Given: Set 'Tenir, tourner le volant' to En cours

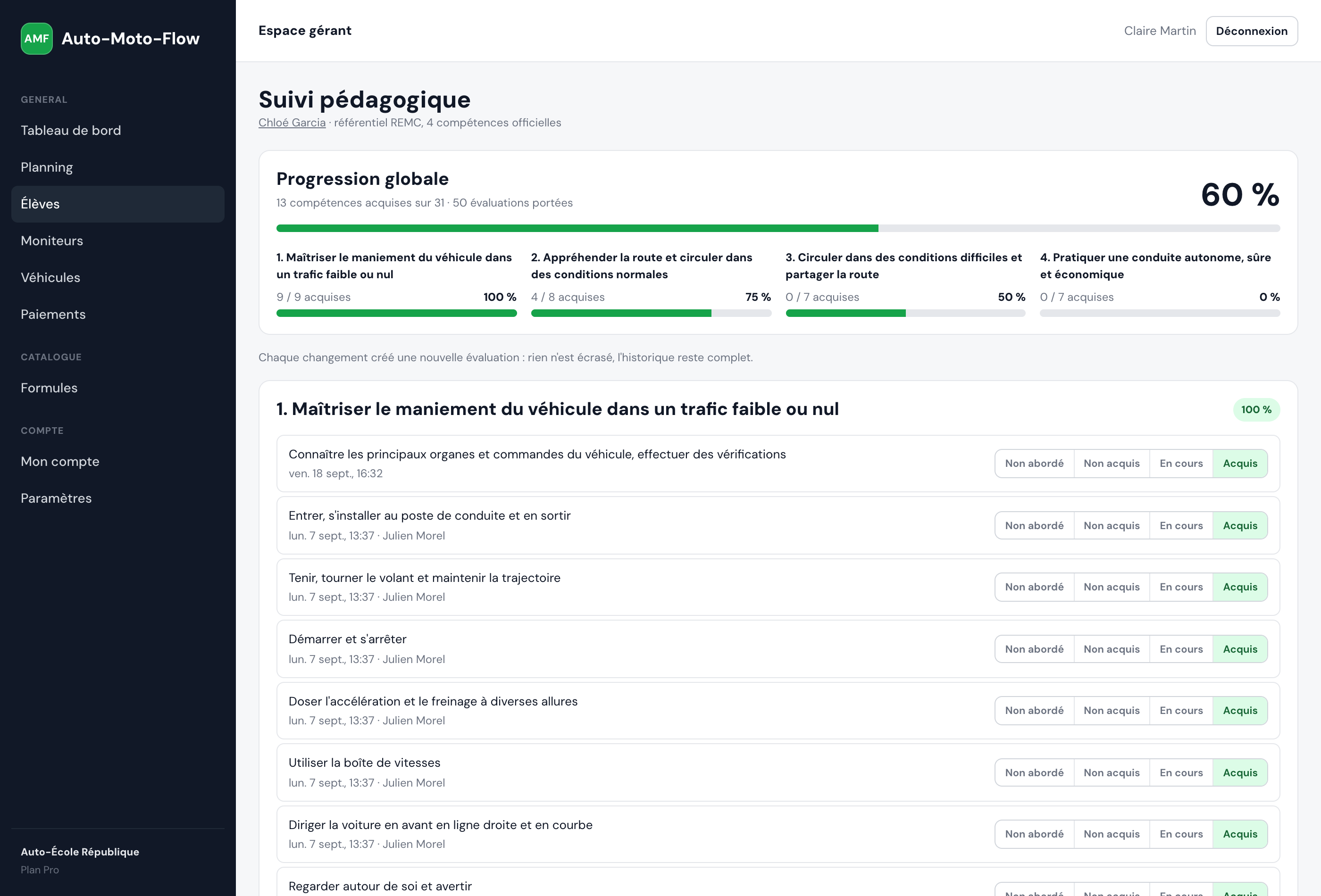Looking at the screenshot, I should pos(1181,587).
